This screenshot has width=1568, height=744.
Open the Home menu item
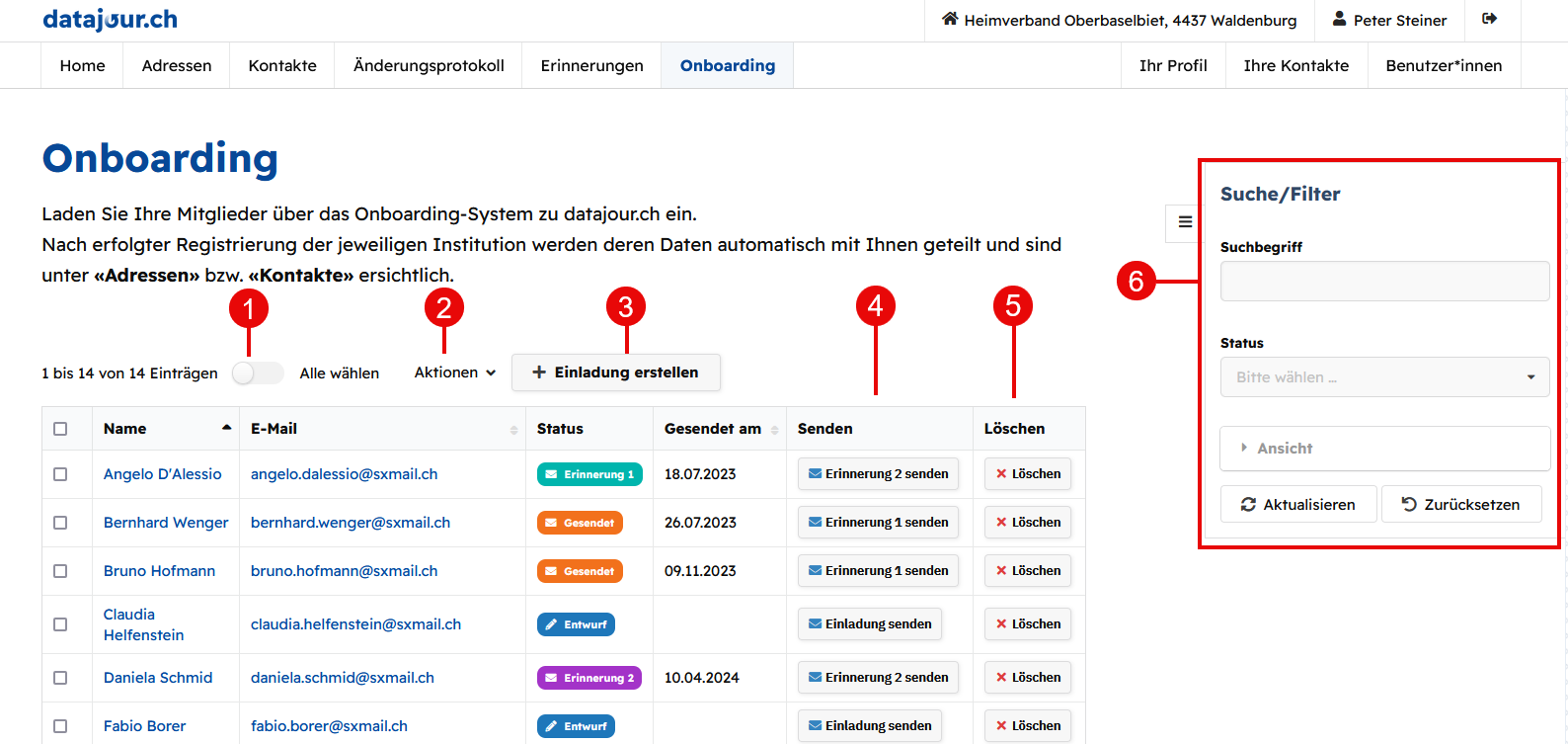pyautogui.click(x=82, y=65)
